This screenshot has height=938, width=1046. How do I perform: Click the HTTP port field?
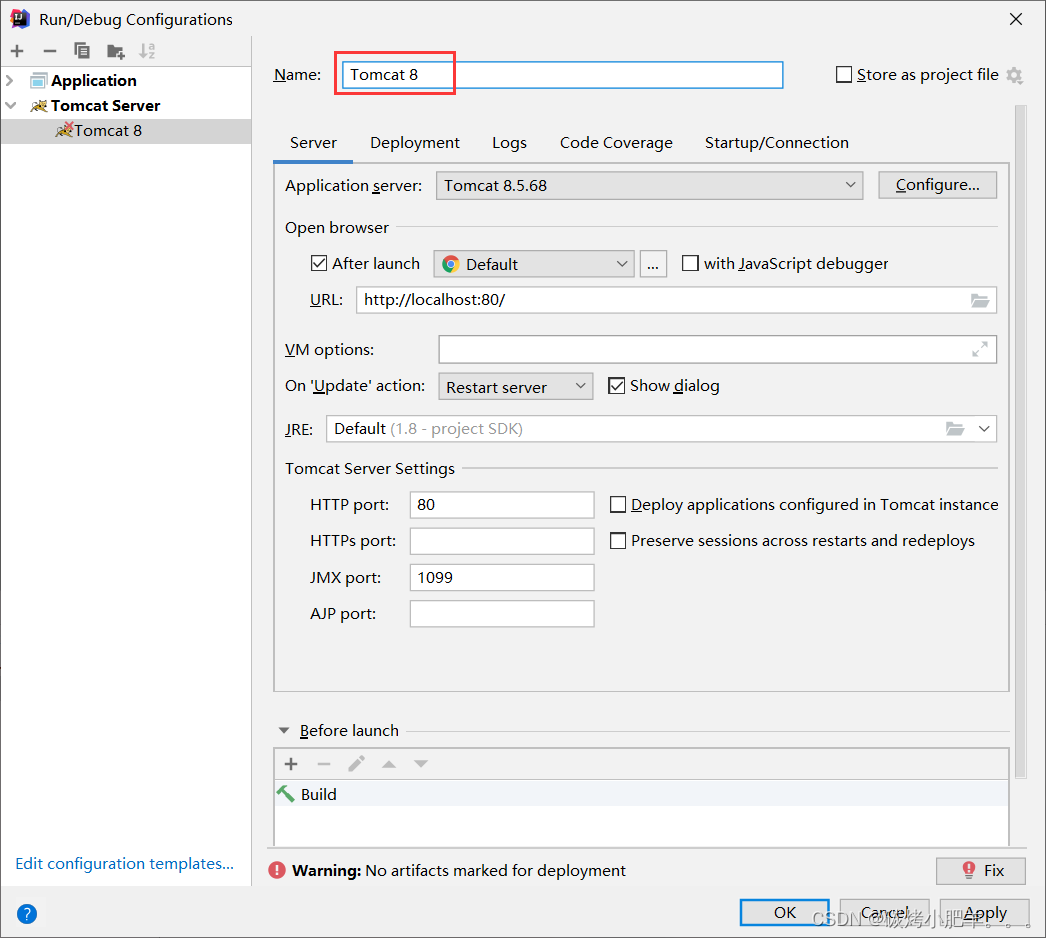(x=502, y=505)
